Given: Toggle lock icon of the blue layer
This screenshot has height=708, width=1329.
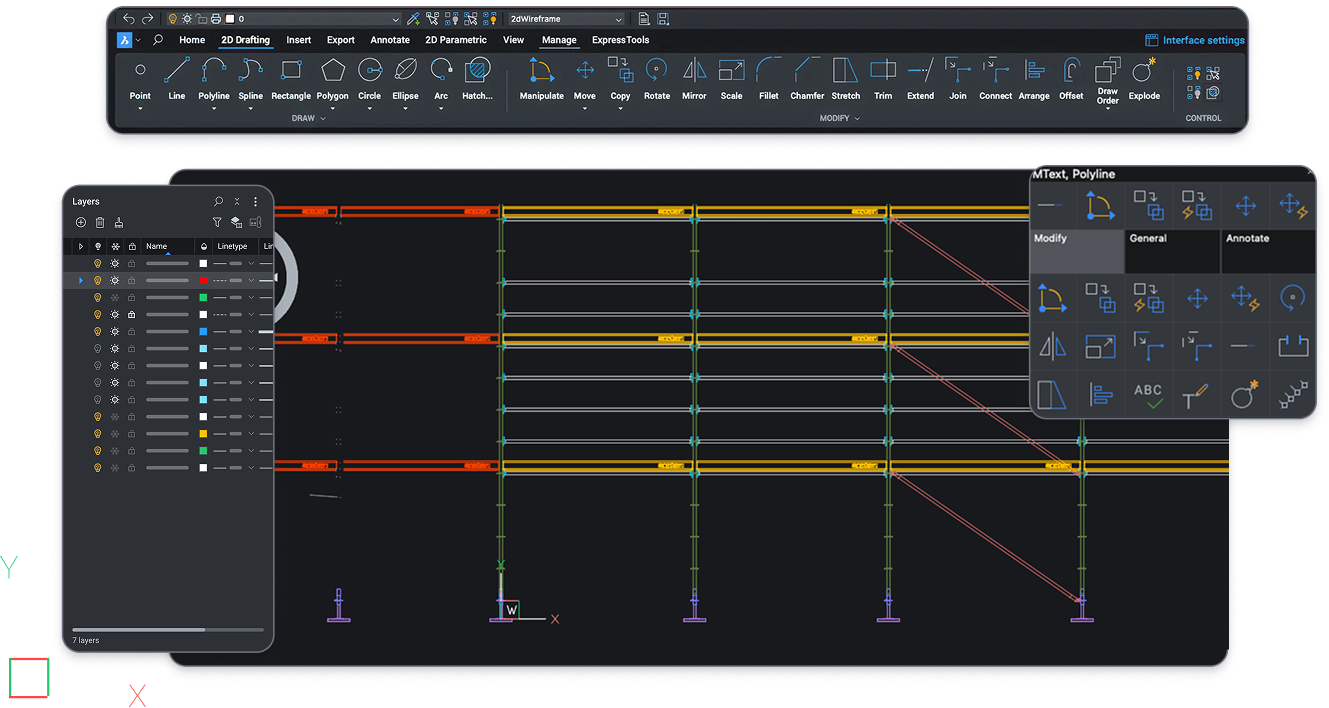Looking at the screenshot, I should [131, 332].
